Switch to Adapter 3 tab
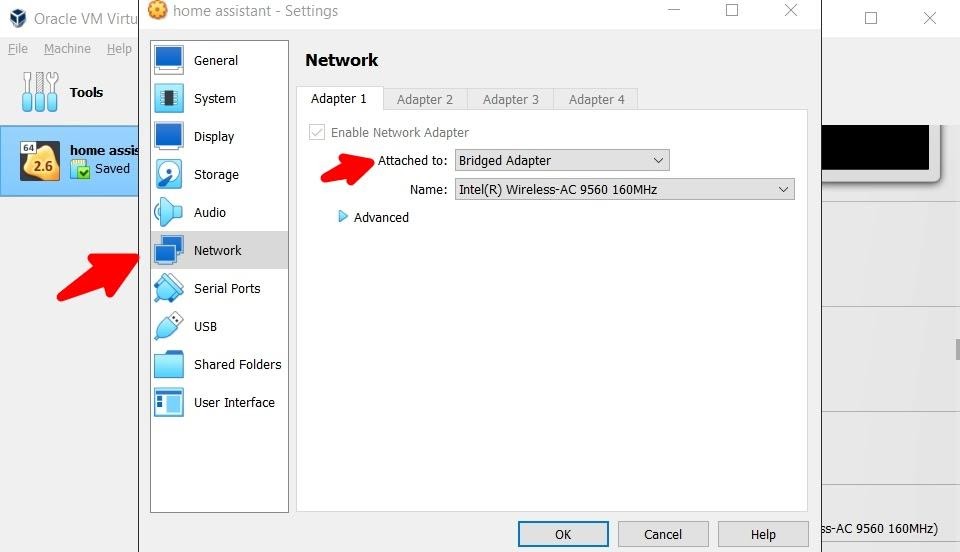The image size is (960, 552). point(511,99)
